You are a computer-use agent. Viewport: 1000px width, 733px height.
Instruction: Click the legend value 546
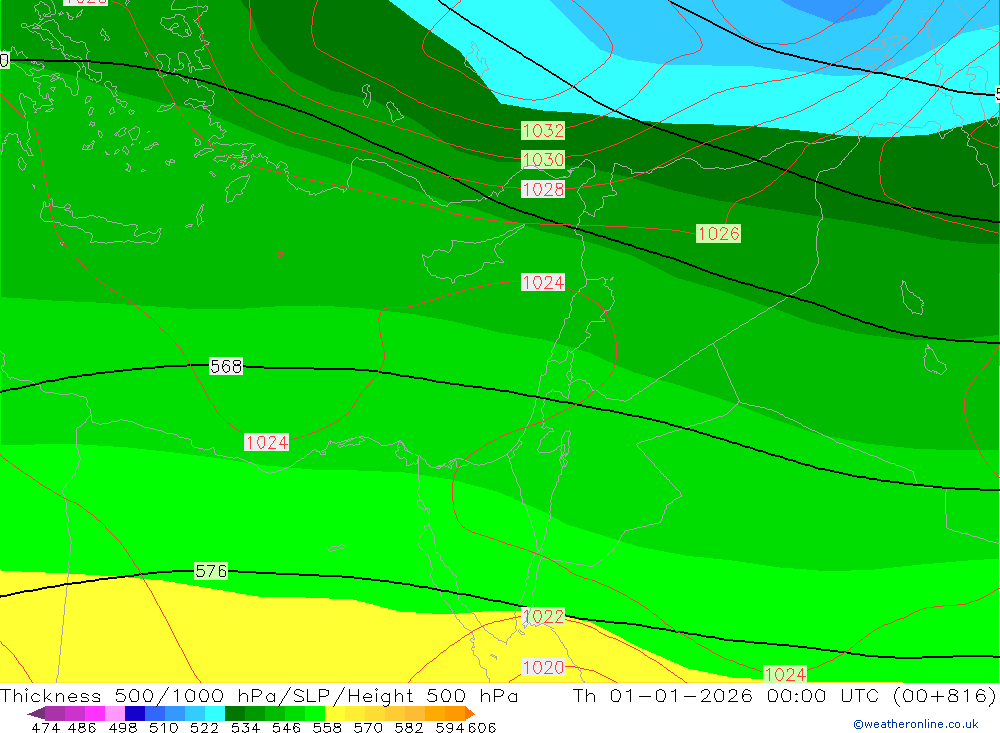click(x=286, y=728)
